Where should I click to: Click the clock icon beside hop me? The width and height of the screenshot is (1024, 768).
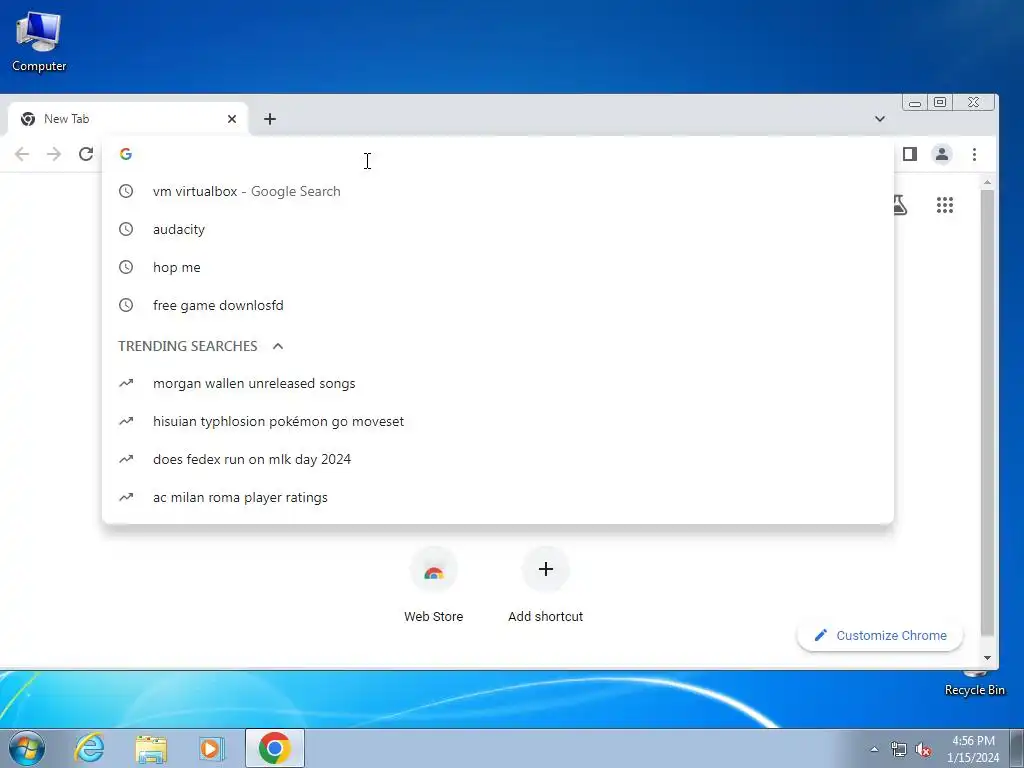[126, 267]
